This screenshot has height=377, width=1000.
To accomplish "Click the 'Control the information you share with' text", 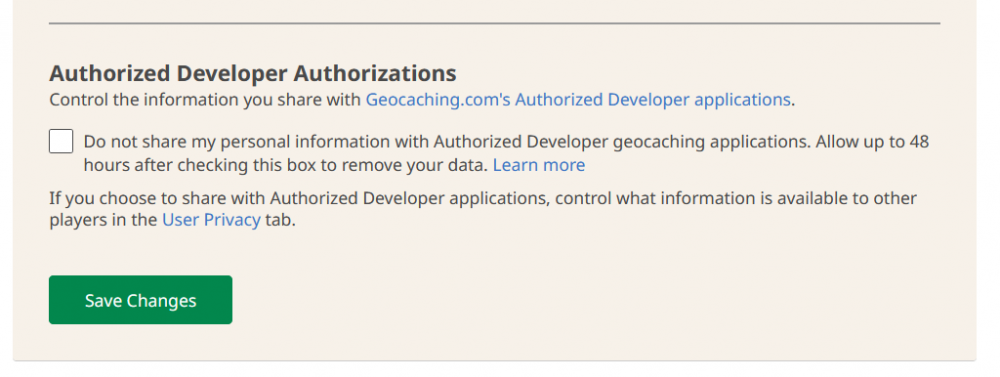I will click(205, 100).
